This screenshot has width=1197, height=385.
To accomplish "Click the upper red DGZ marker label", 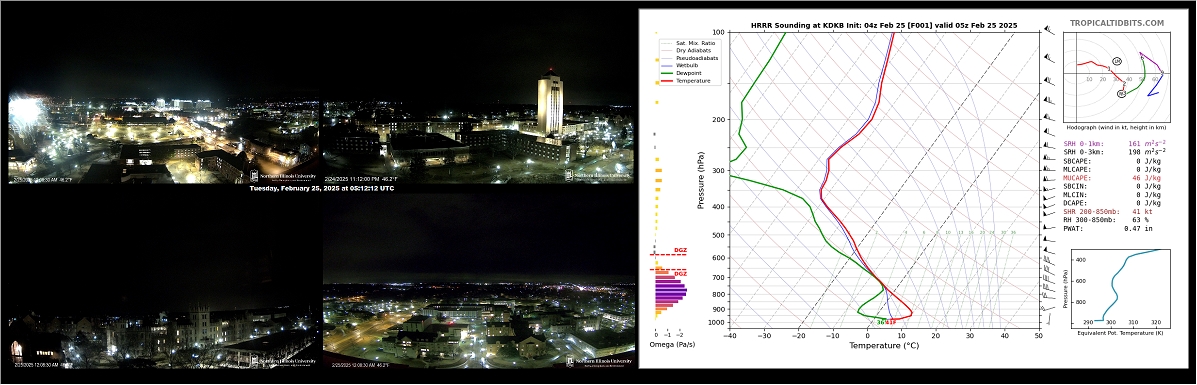I will [679, 251].
